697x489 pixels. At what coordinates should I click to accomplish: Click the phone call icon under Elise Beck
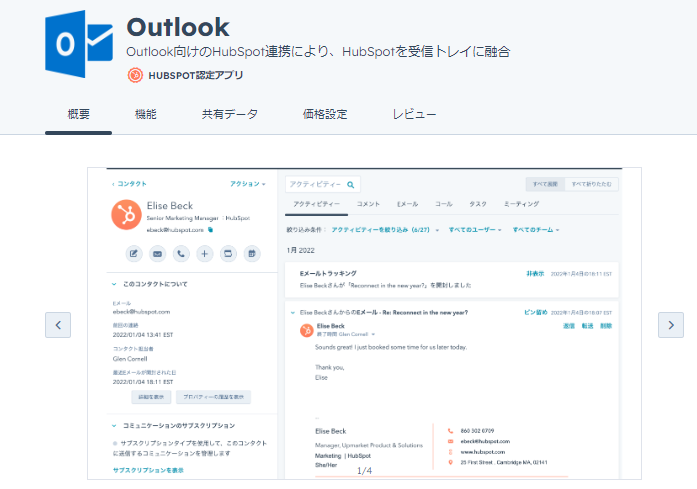(181, 254)
